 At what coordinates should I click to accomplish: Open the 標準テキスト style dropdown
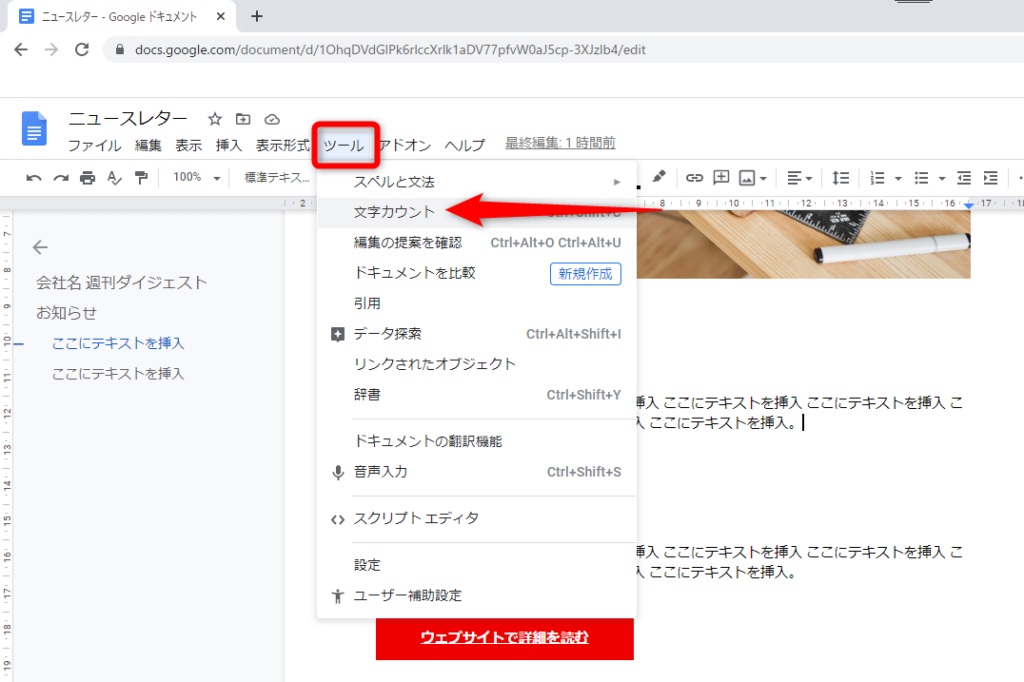277,178
